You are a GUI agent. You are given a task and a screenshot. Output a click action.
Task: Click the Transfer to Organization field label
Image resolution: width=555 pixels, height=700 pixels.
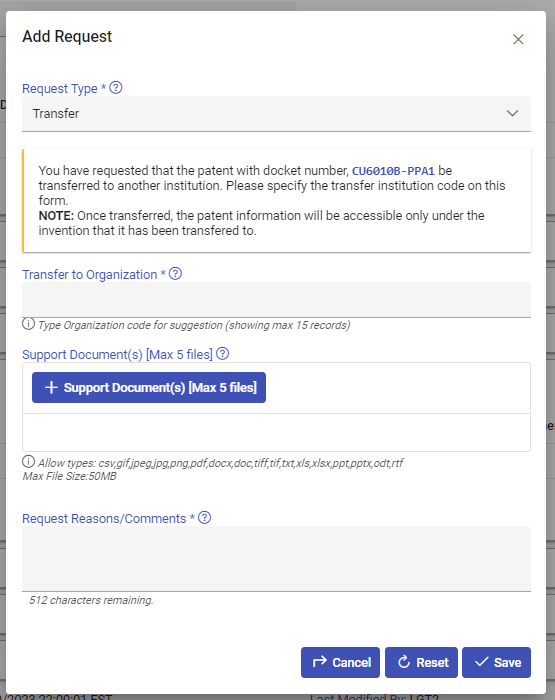click(x=89, y=275)
